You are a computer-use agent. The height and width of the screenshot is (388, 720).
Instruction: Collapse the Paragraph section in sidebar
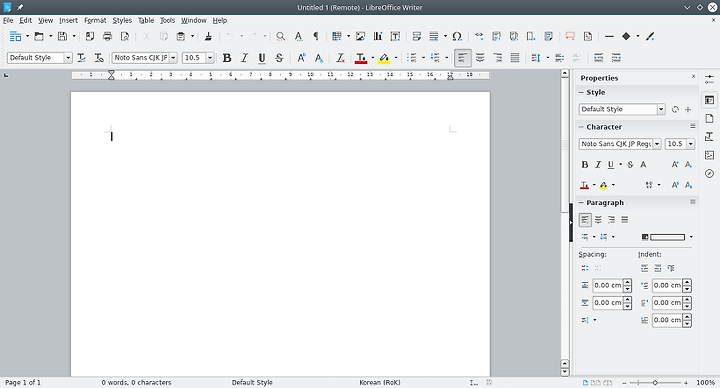pyautogui.click(x=581, y=202)
